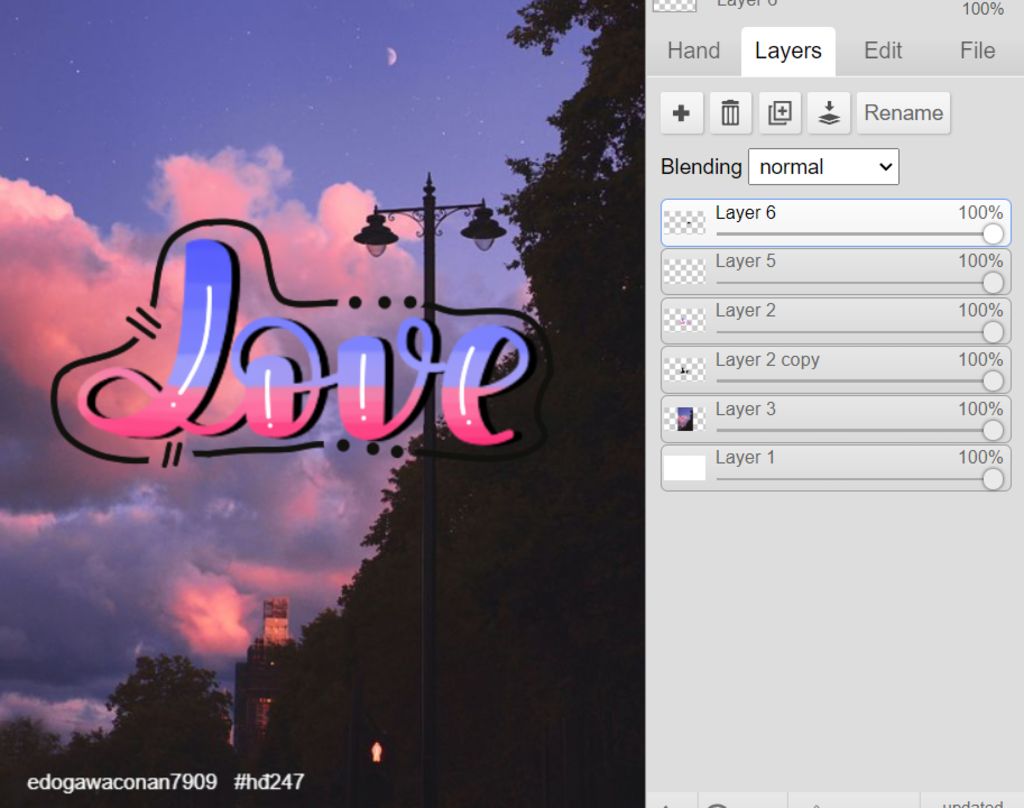This screenshot has height=808, width=1024.
Task: Select Layer 5 in the layer list
Action: tap(836, 272)
